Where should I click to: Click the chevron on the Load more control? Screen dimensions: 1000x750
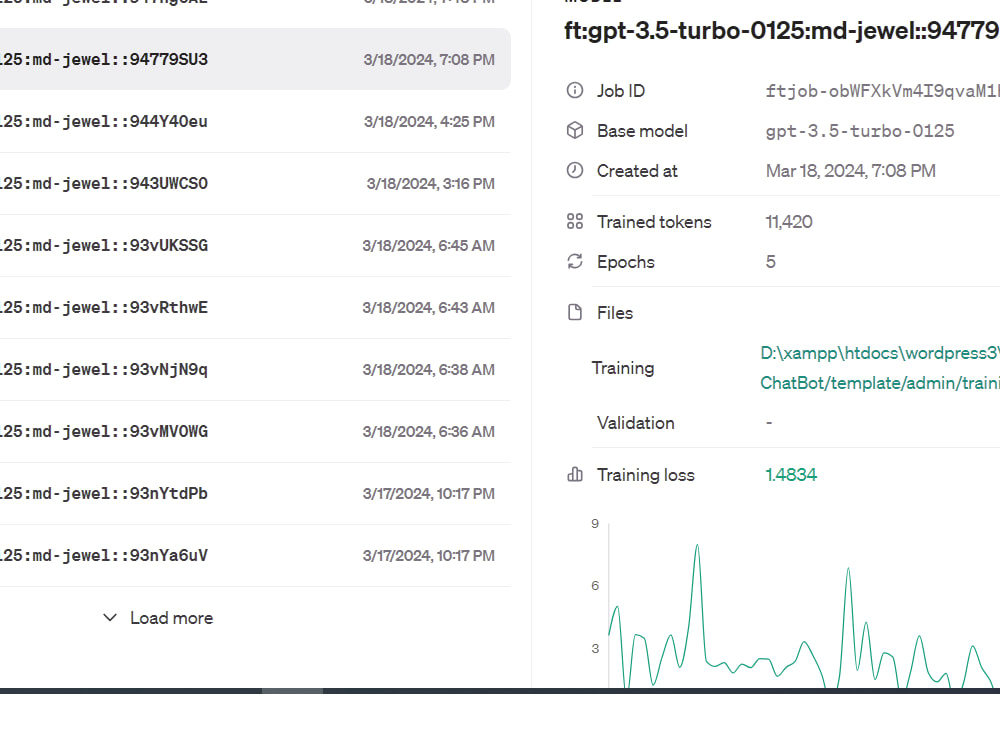pyautogui.click(x=110, y=618)
